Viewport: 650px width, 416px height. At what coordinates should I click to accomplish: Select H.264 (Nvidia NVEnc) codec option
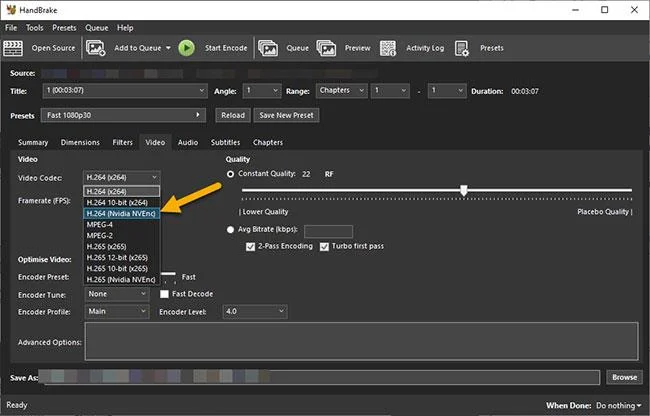coord(122,213)
